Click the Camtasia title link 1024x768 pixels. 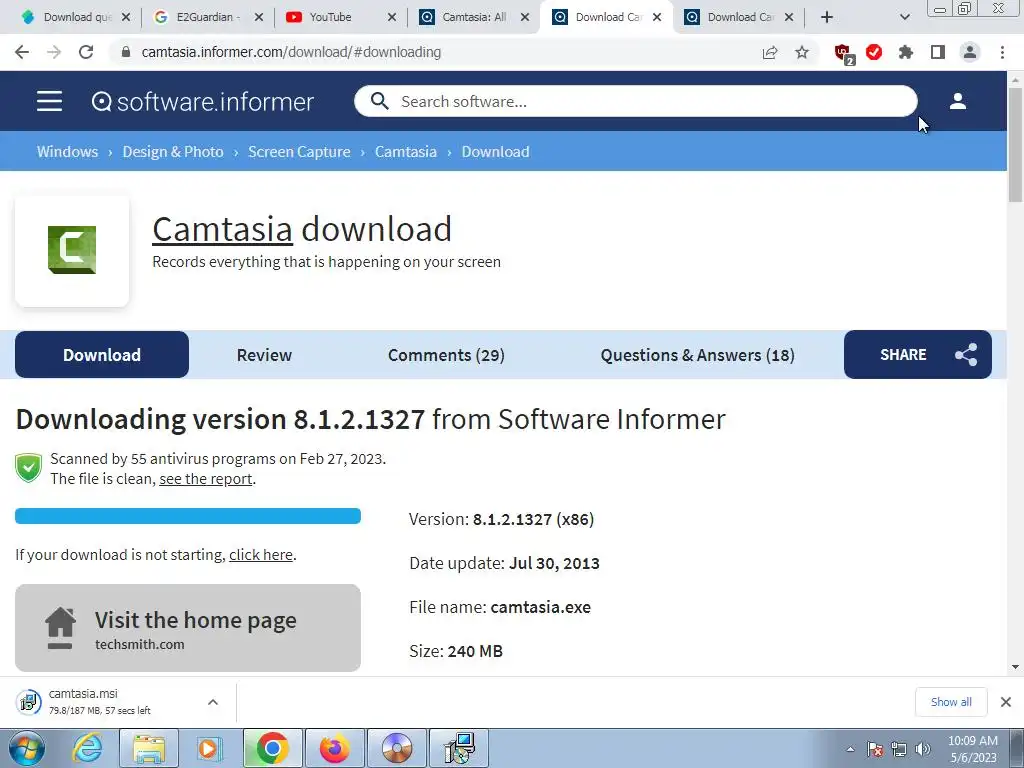[x=222, y=229]
